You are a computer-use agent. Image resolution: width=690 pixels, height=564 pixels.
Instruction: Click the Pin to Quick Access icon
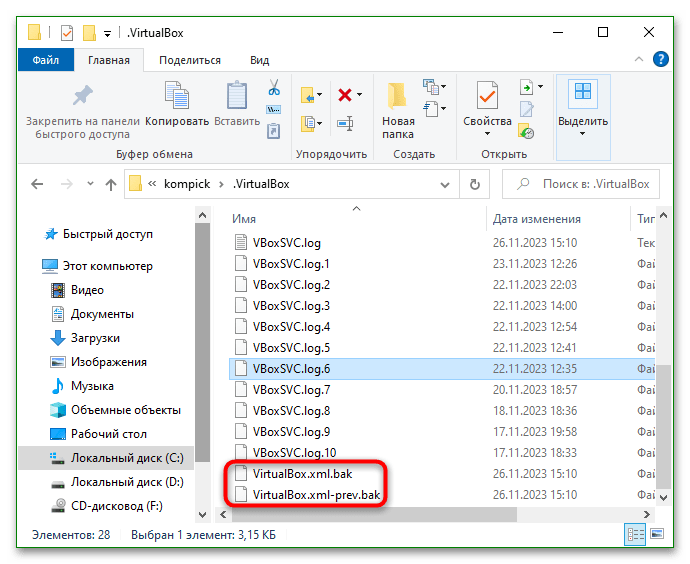pos(83,95)
